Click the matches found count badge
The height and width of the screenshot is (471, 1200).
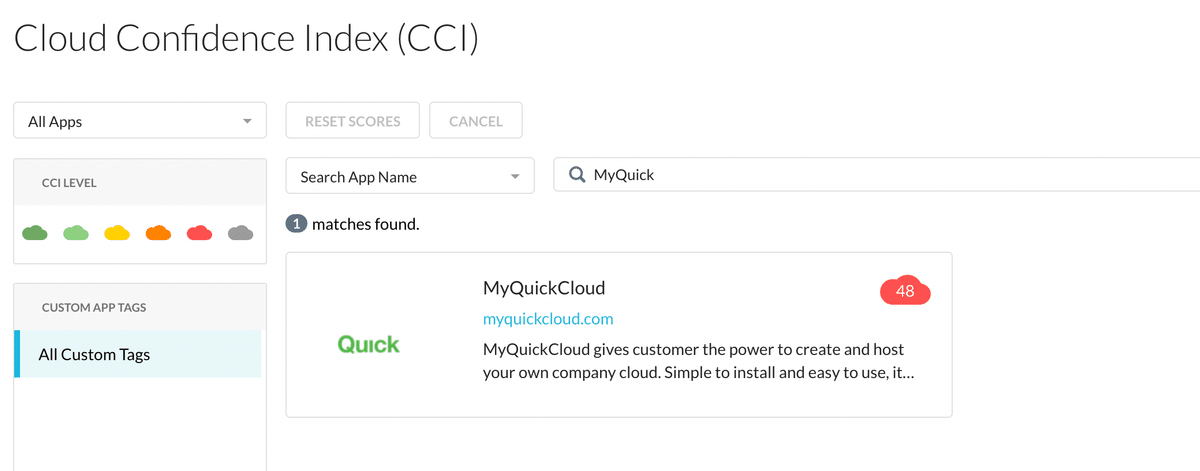(x=296, y=224)
